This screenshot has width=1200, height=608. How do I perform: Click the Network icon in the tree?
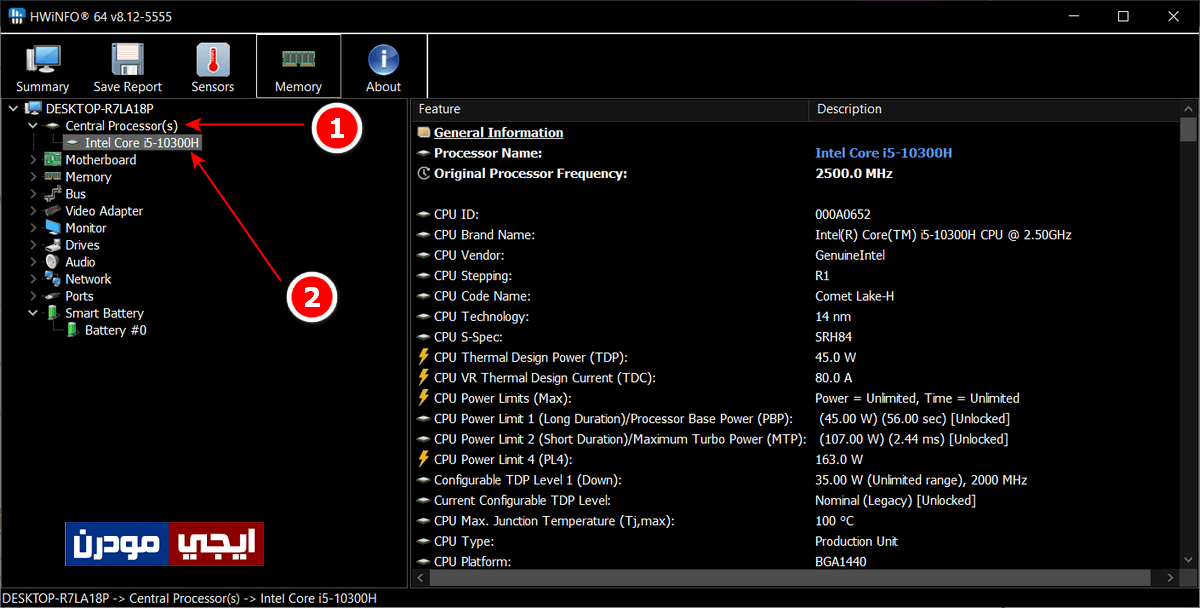point(53,279)
